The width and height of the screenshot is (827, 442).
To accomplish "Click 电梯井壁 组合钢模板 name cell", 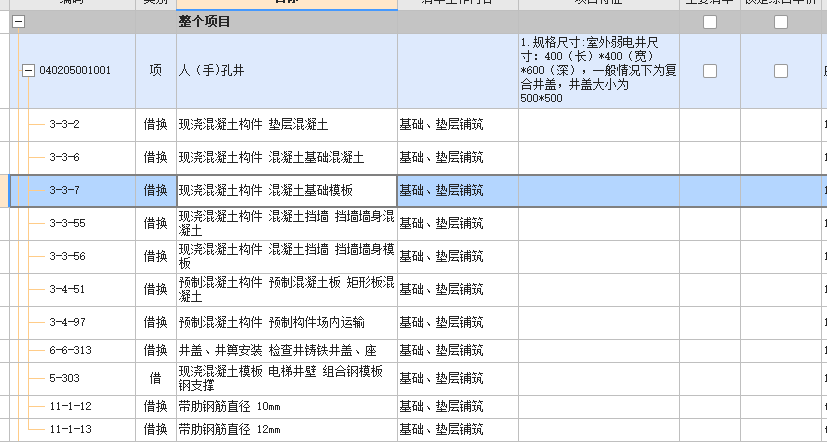I will [x=287, y=378].
